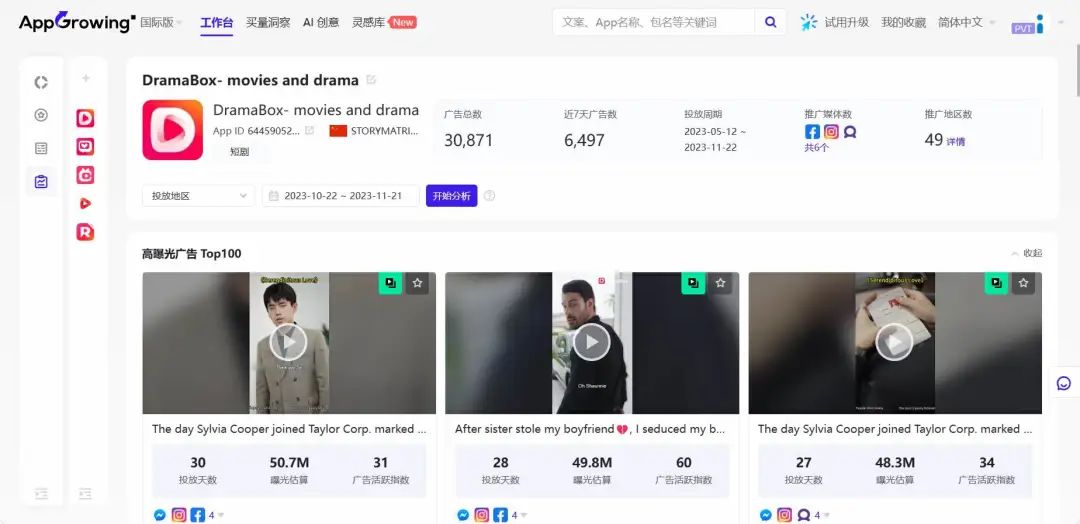Click the purple Audience Network icon in 推广媒体数
Screen dimensions: 1080x524
click(850, 132)
